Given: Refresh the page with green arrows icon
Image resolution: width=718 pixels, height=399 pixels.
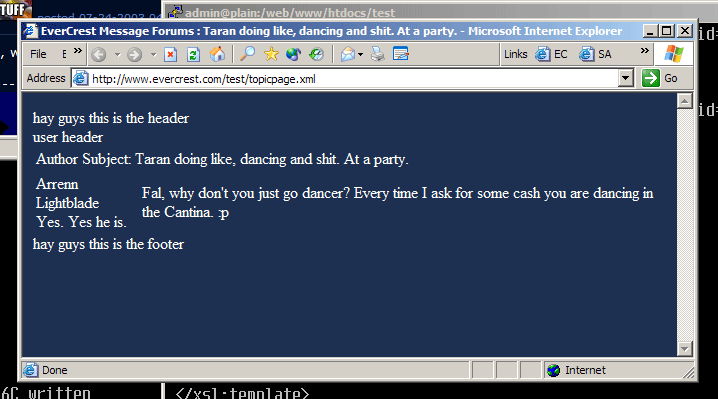Looking at the screenshot, I should [193, 55].
